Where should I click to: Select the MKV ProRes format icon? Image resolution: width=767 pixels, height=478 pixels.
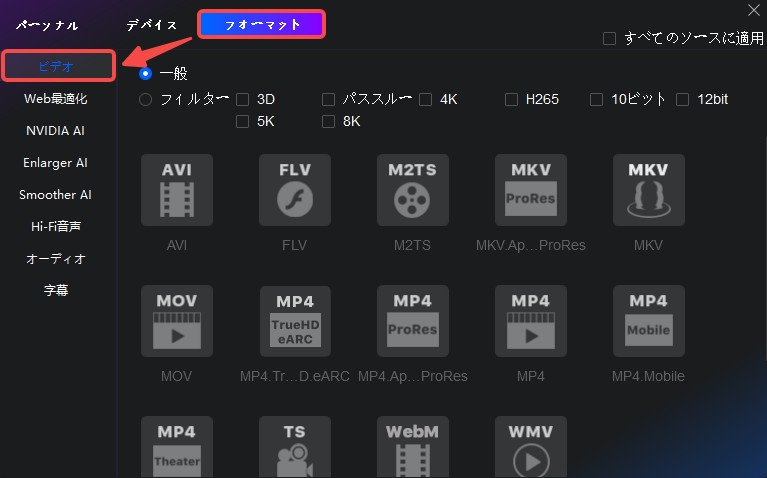coord(531,190)
